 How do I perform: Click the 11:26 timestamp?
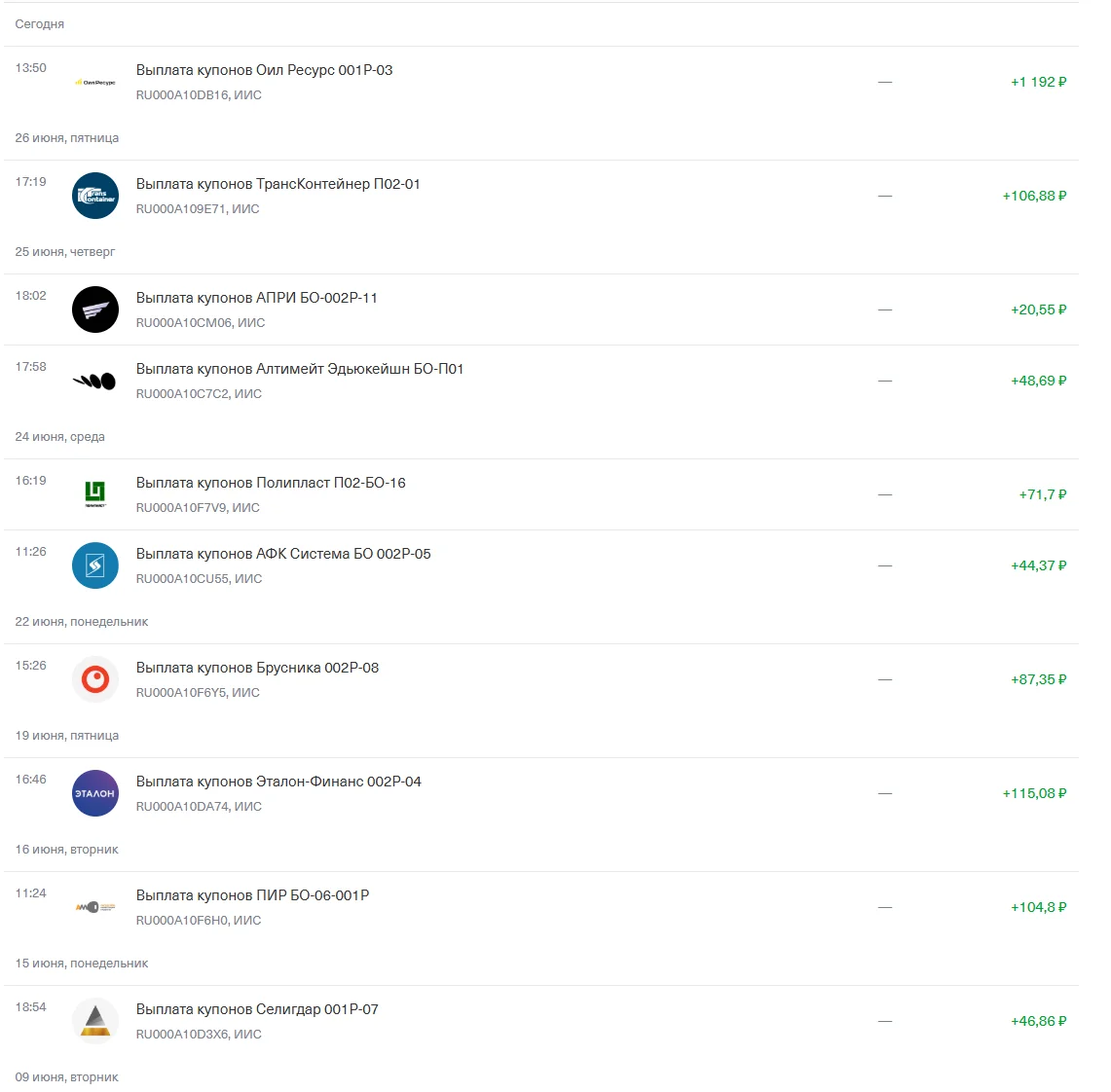pyautogui.click(x=30, y=552)
